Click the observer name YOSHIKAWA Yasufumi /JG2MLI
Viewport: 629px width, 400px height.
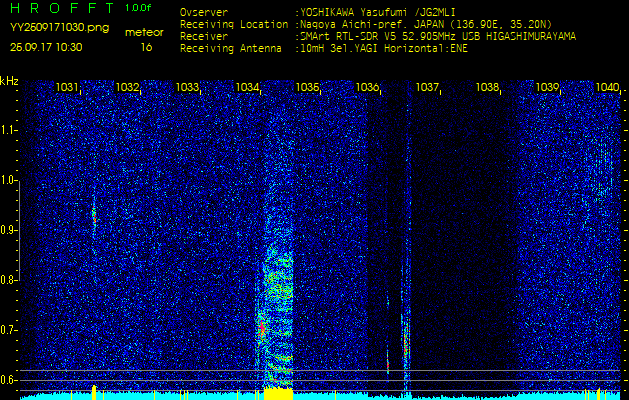coord(377,12)
